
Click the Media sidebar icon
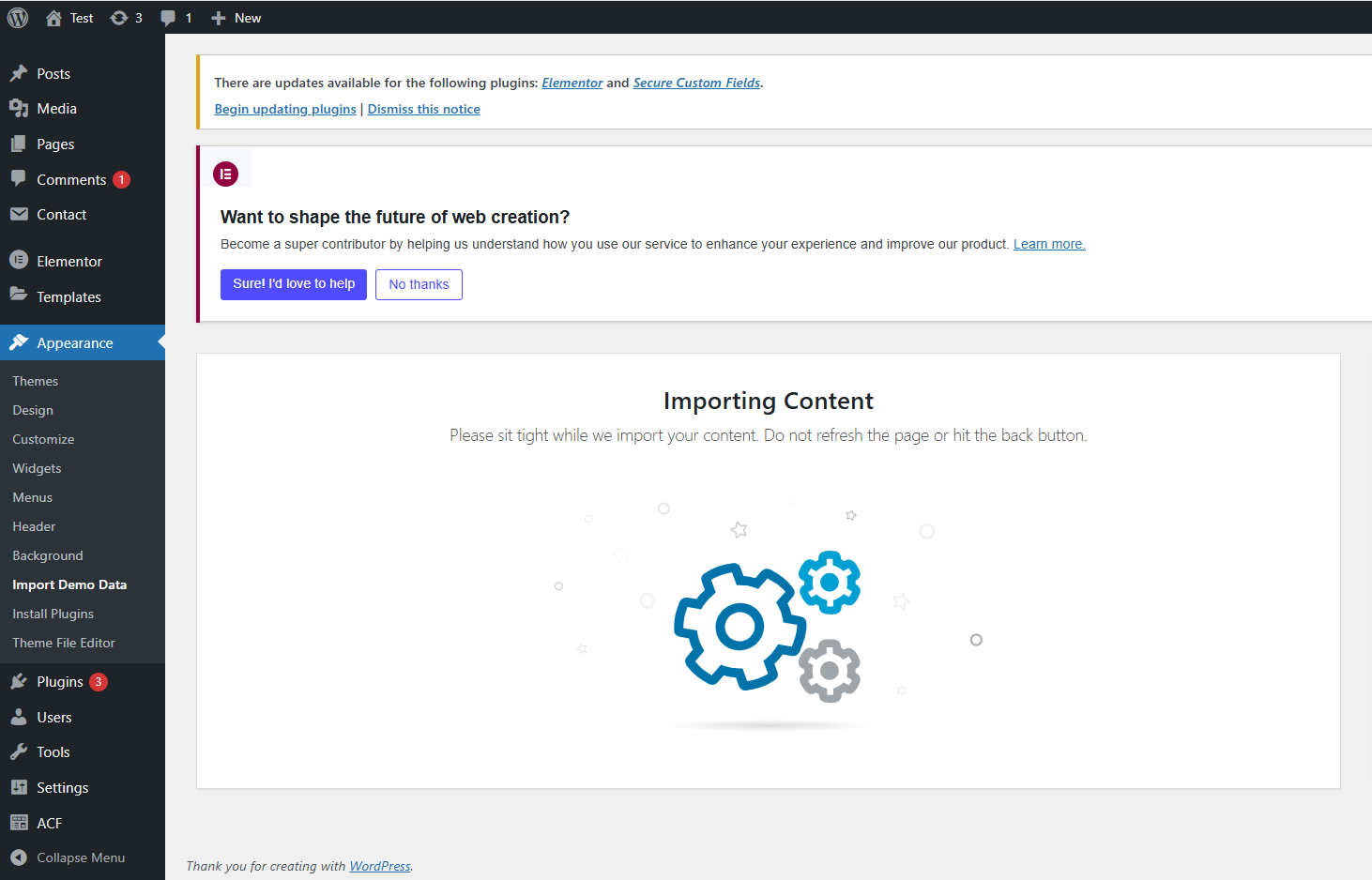(19, 109)
